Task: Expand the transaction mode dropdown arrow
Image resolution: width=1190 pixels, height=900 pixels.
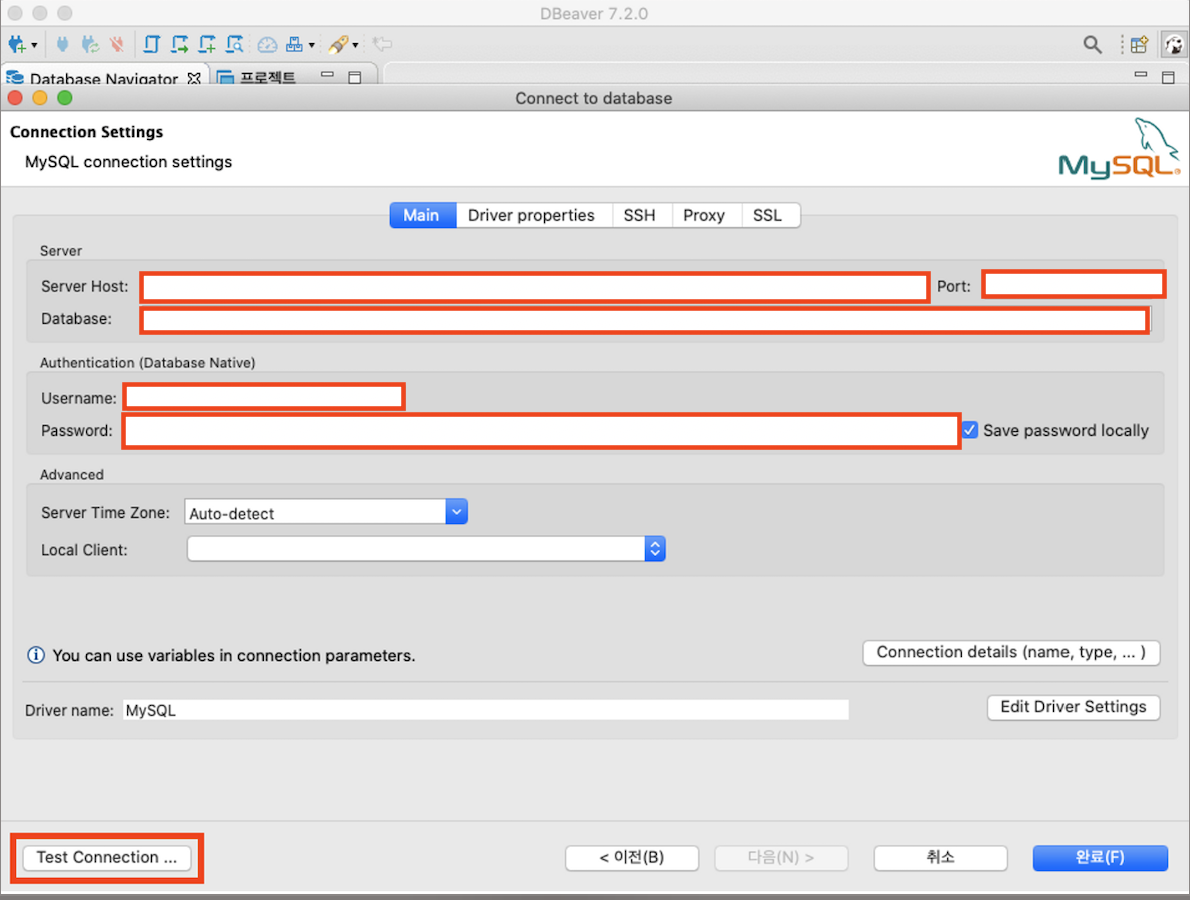Action: coord(312,46)
